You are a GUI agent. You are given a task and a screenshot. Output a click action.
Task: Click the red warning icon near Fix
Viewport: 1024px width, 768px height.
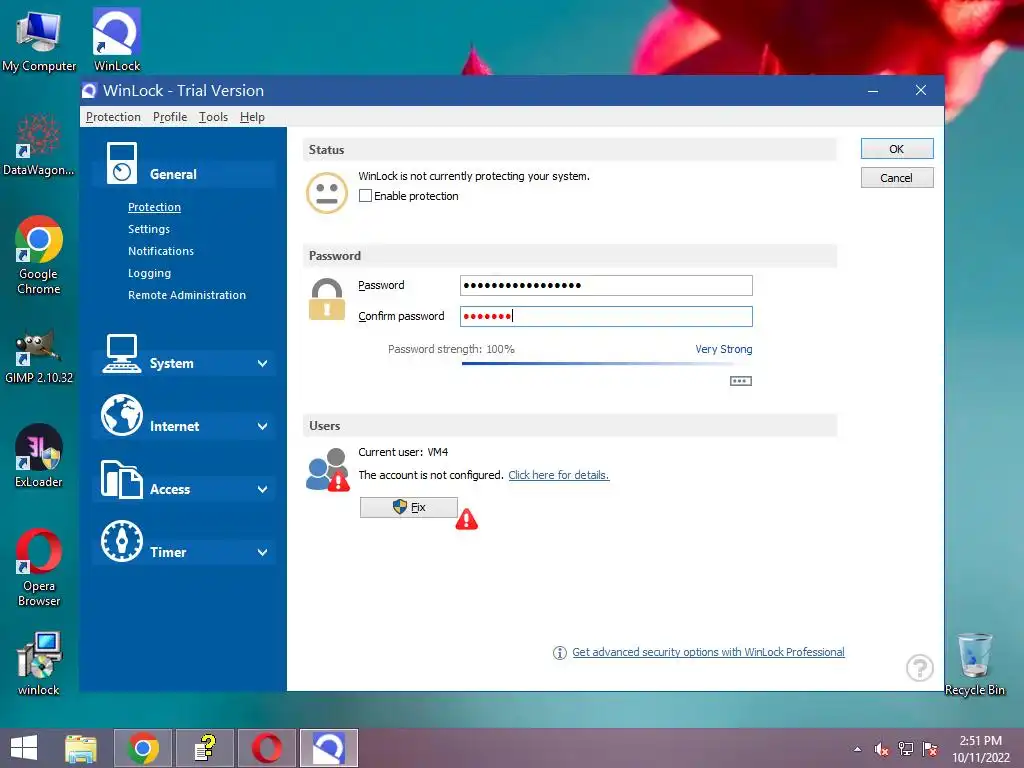point(466,519)
